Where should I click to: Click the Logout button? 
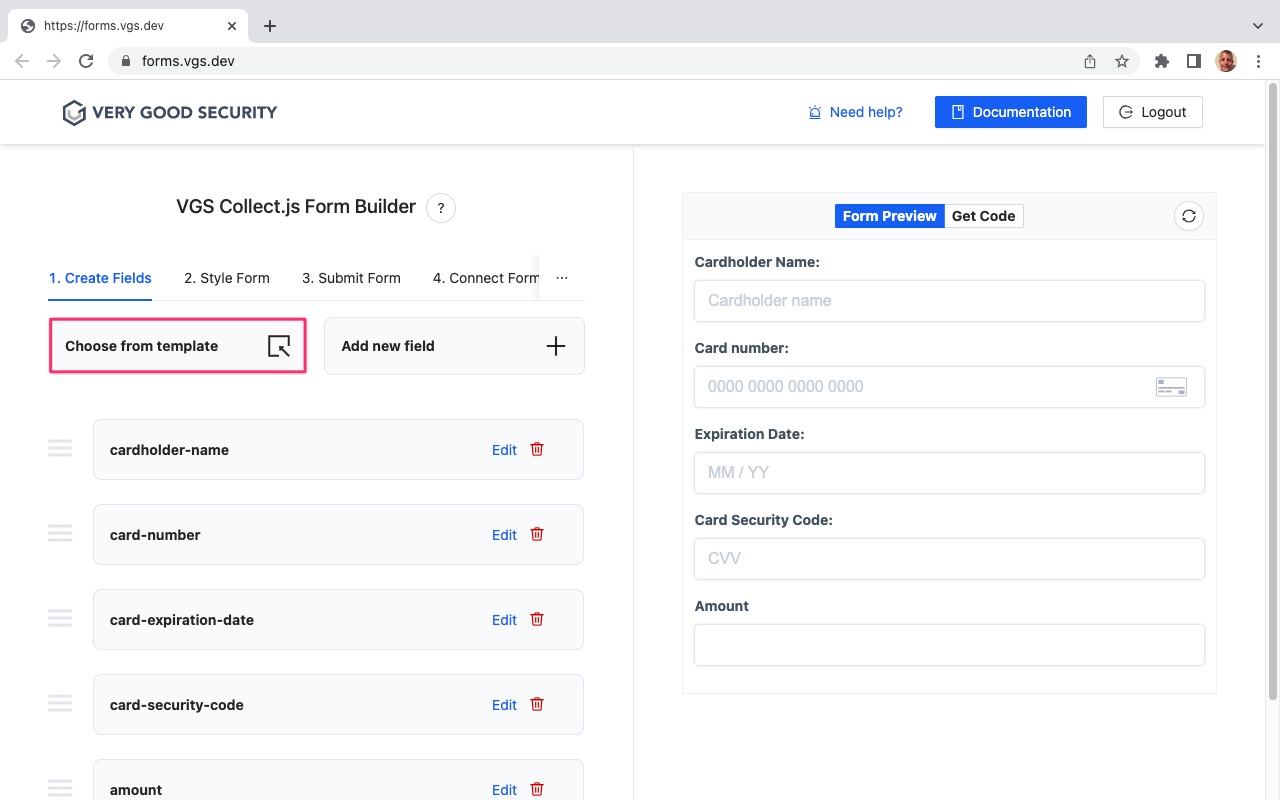pyautogui.click(x=1153, y=112)
